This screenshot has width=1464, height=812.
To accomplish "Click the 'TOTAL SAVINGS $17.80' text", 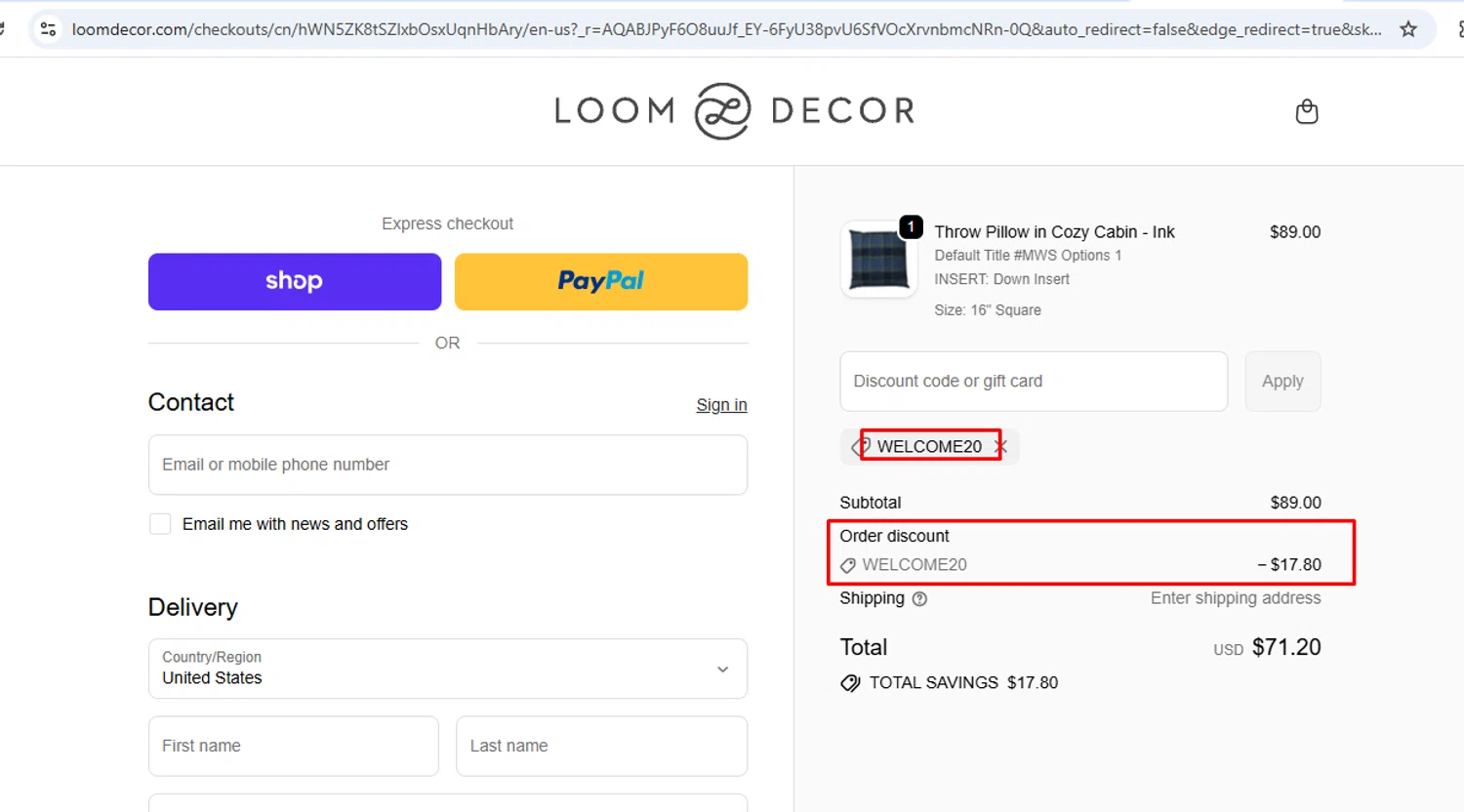I will (963, 683).
